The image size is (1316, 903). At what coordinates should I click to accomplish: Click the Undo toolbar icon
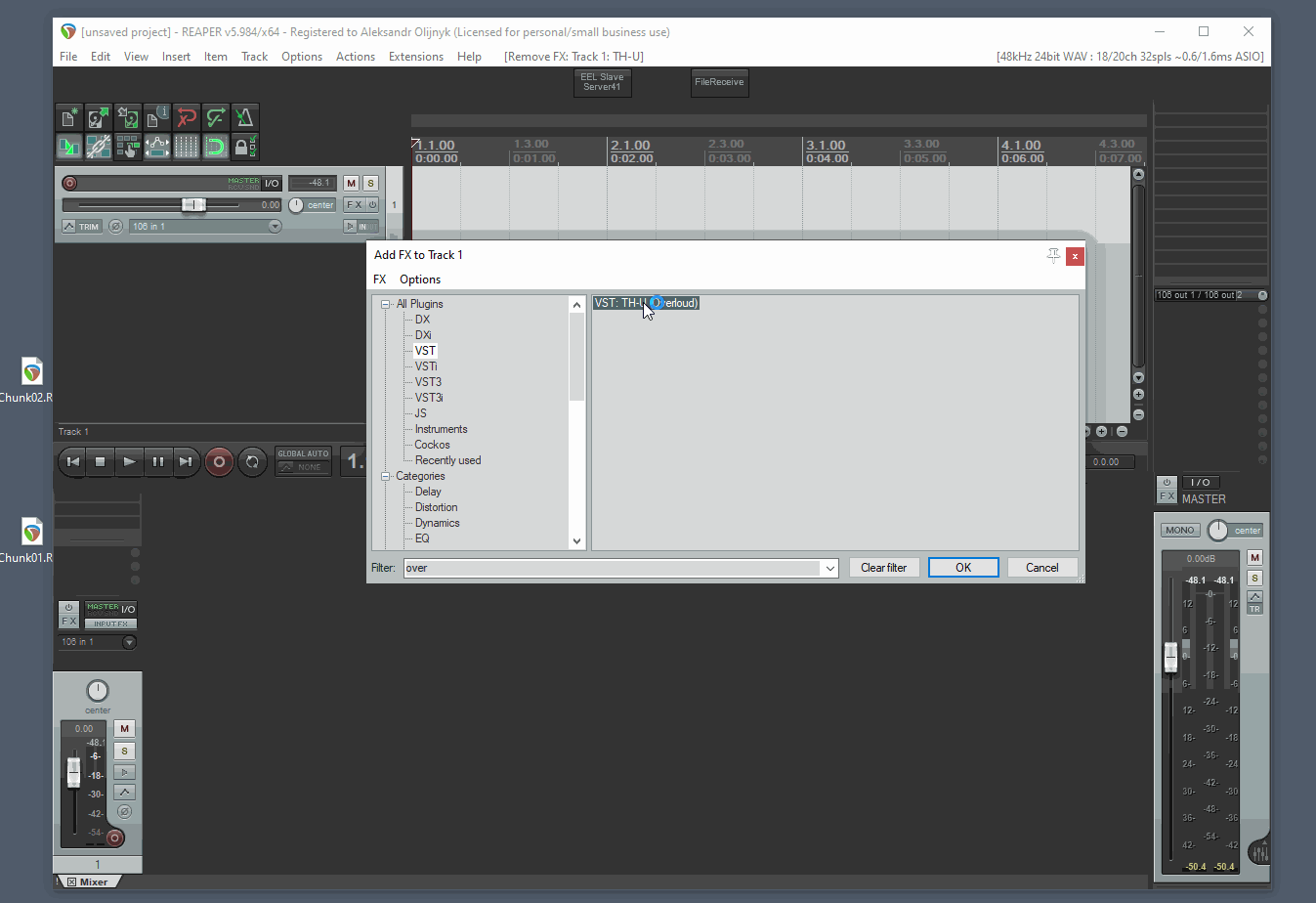click(186, 117)
